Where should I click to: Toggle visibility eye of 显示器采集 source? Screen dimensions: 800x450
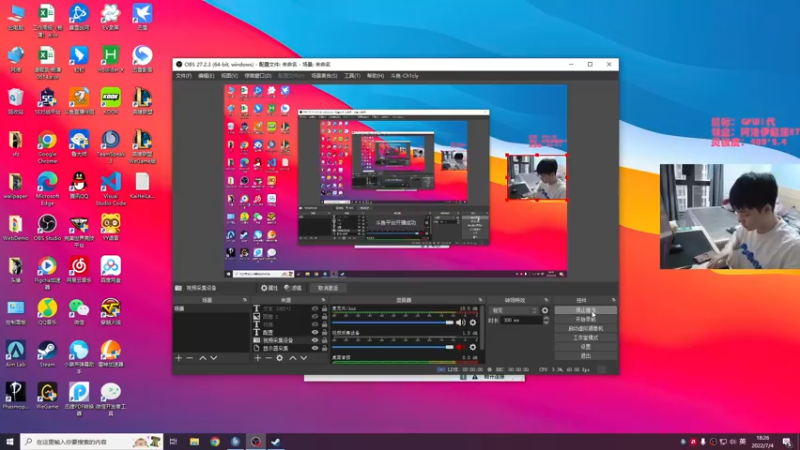click(315, 348)
